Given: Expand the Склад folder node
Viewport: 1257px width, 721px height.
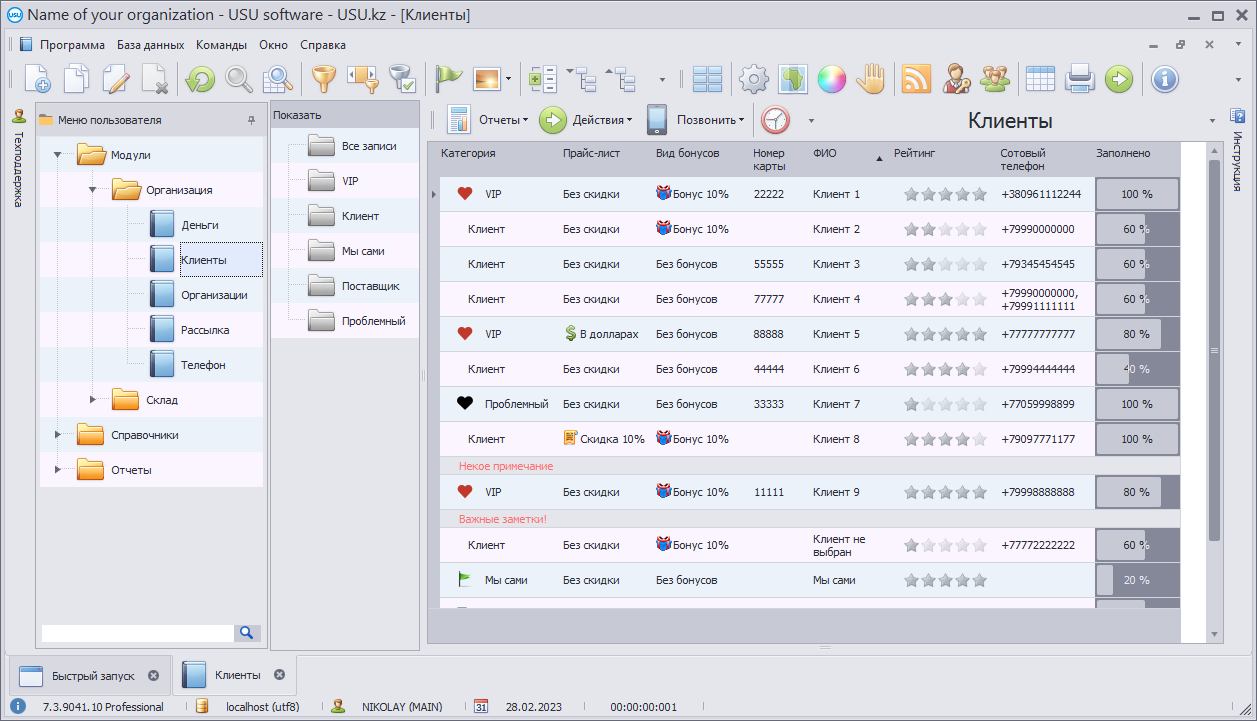Looking at the screenshot, I should (93, 400).
